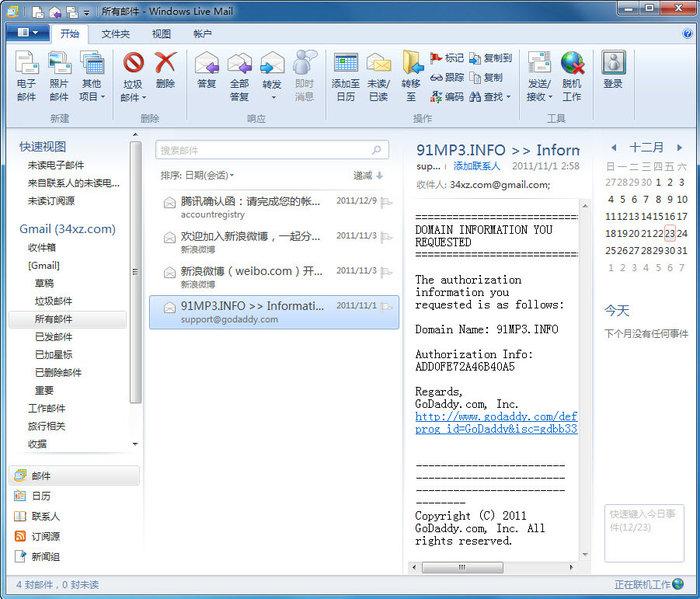The width and height of the screenshot is (700, 599).
Task: Open the 已发邮件 sent folder
Action: 53,337
